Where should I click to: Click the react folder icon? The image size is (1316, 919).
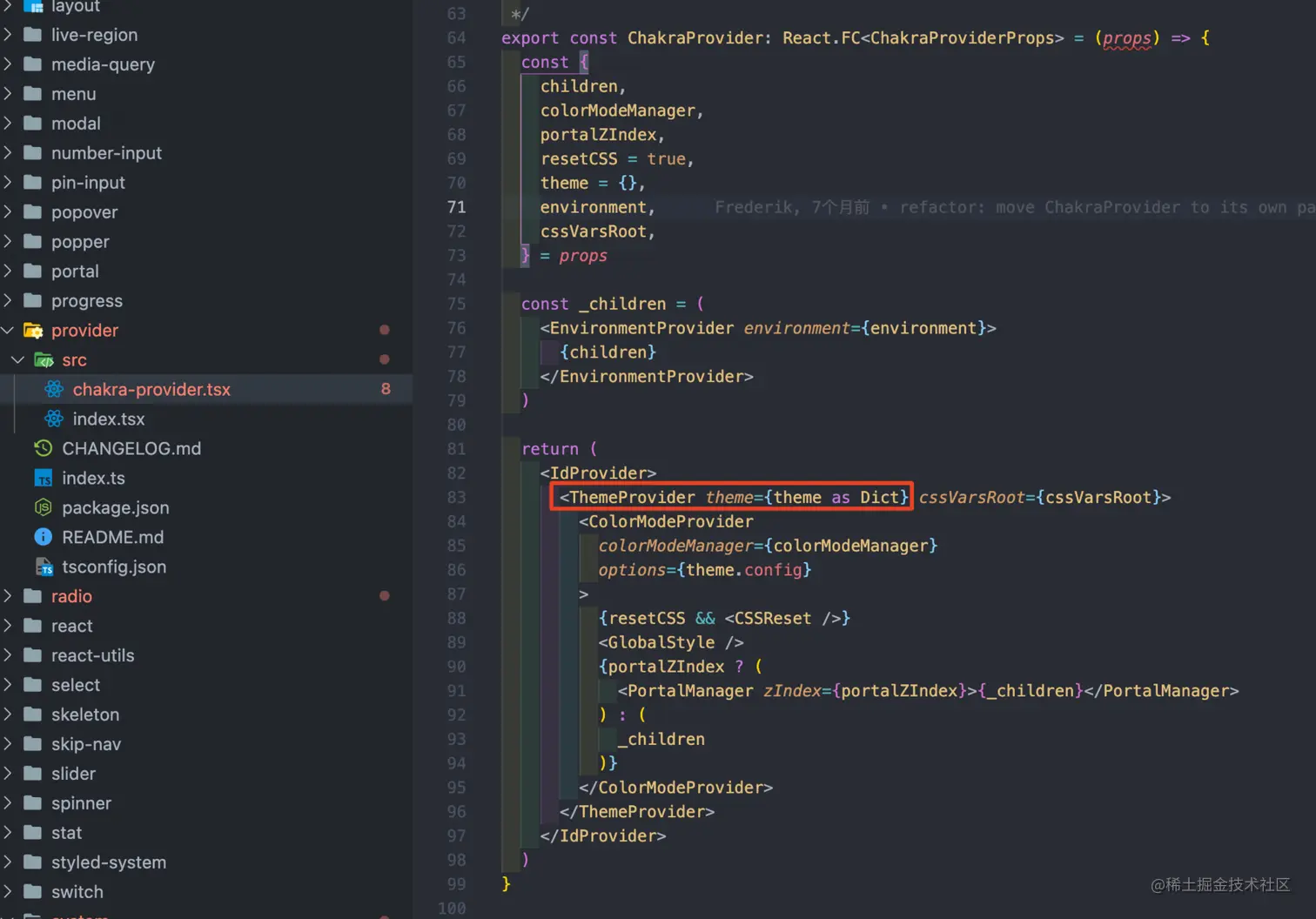pyautogui.click(x=33, y=627)
